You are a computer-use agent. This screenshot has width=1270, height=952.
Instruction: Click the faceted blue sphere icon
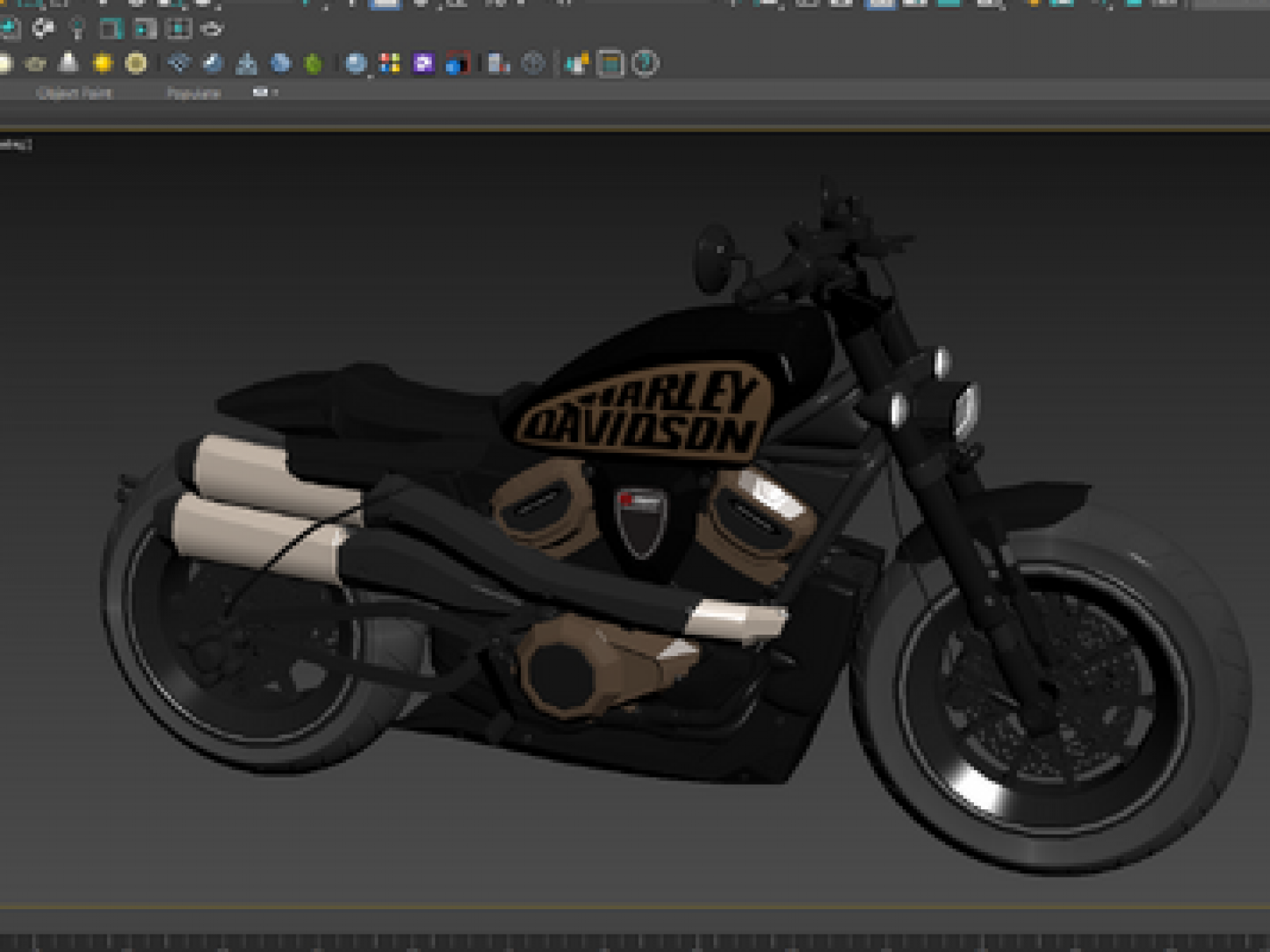[x=280, y=63]
